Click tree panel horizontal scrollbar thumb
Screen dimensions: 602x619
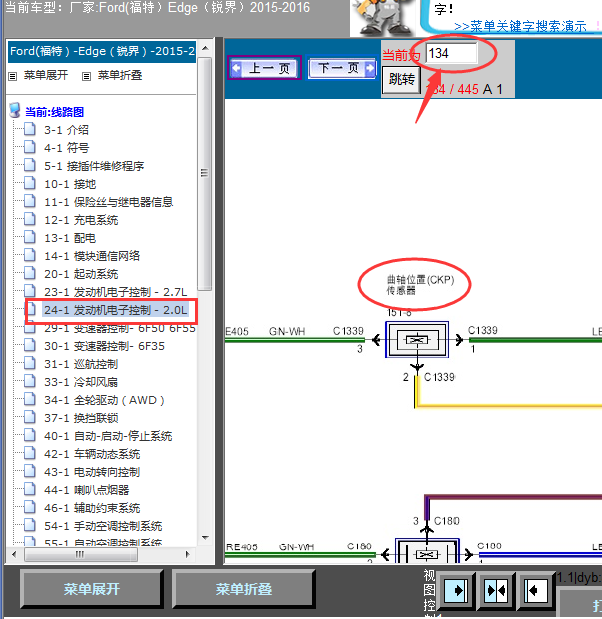[81, 555]
